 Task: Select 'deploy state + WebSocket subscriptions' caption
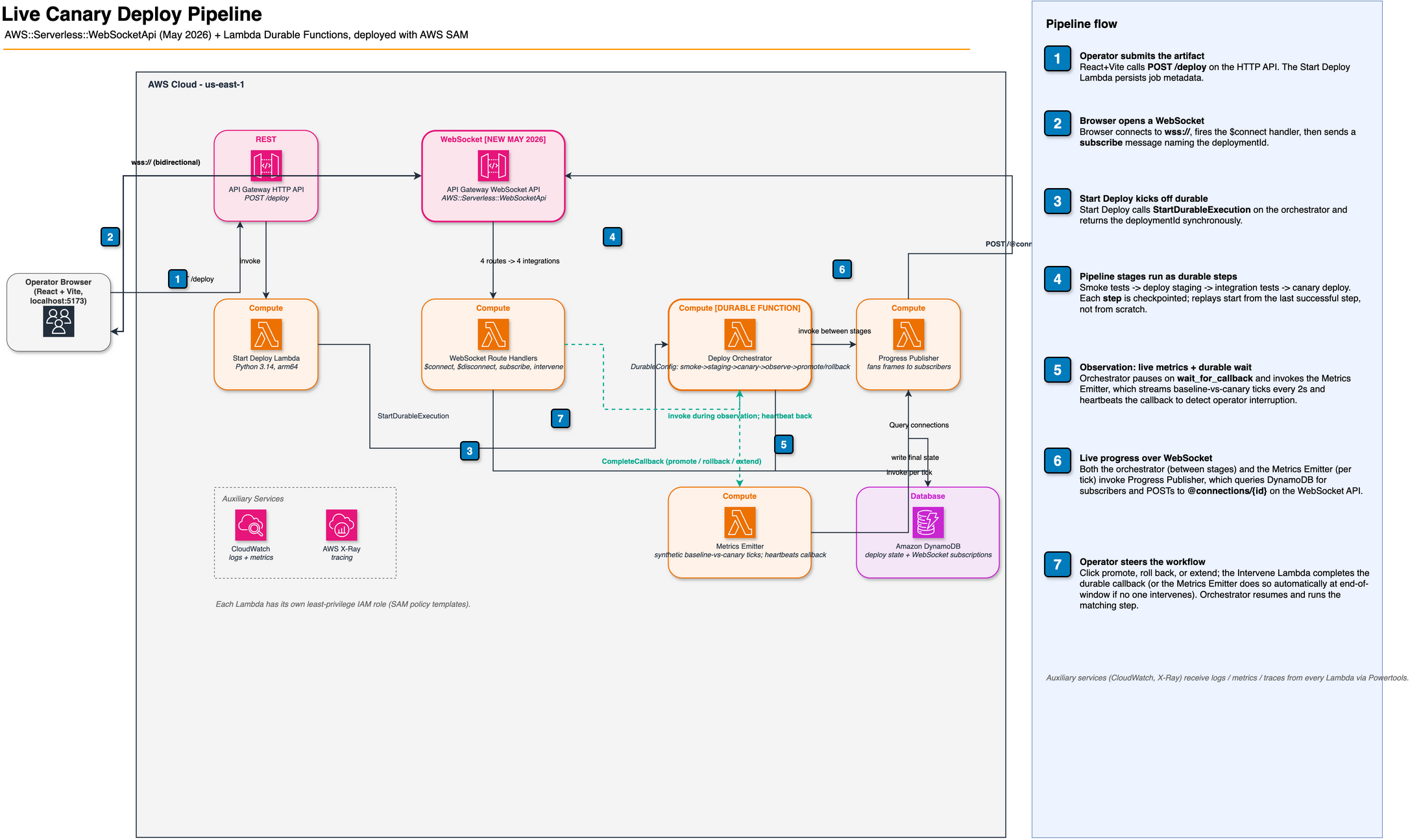point(929,555)
